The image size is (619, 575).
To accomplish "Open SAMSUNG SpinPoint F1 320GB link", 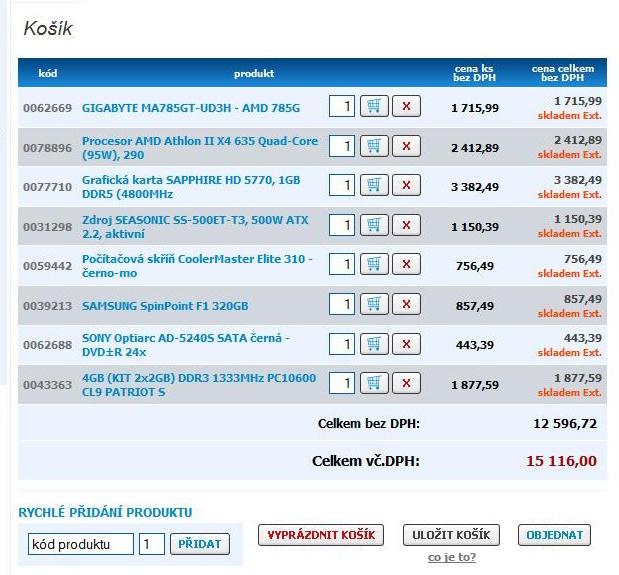I will tap(165, 306).
